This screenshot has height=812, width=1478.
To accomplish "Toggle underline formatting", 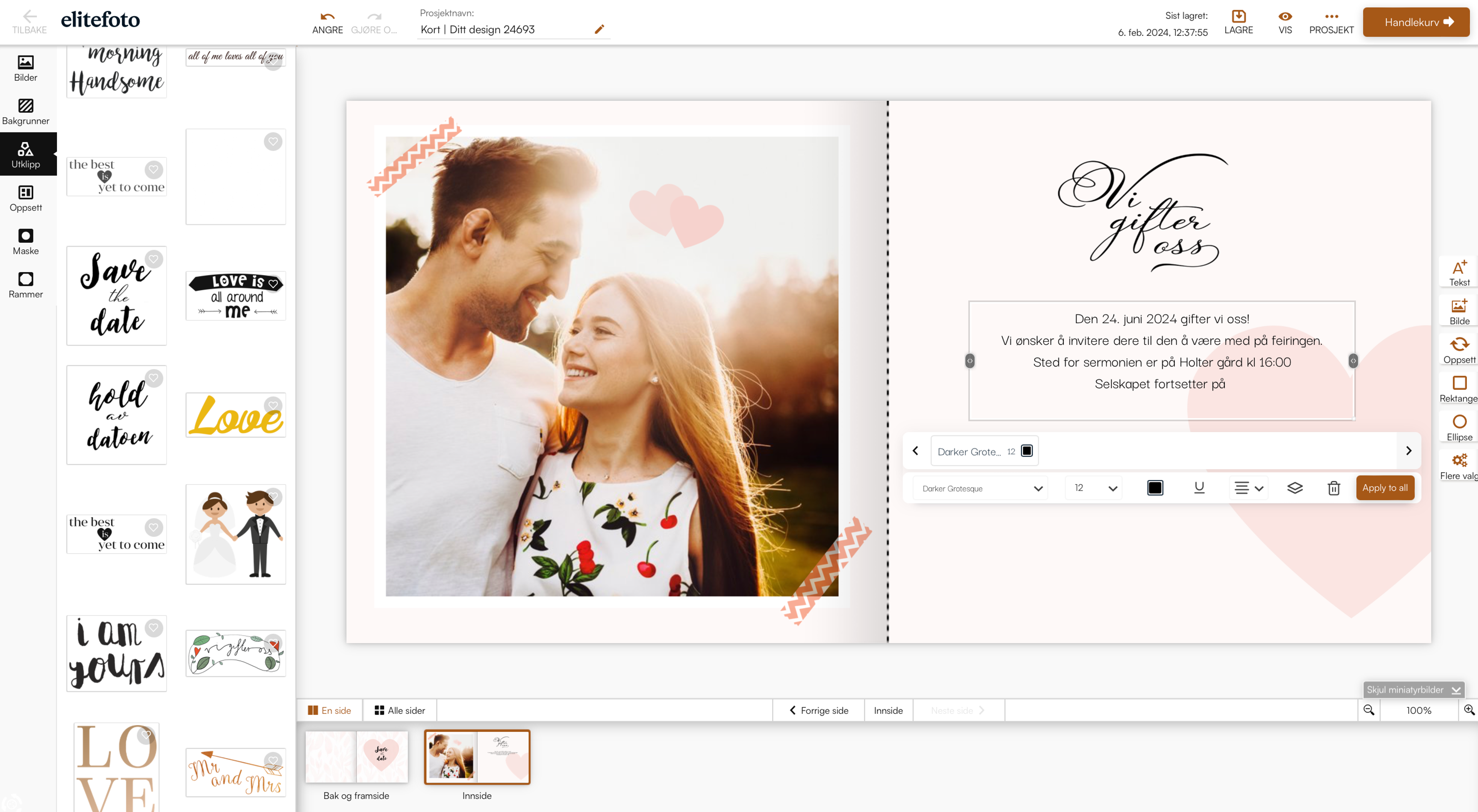I will [x=1199, y=488].
